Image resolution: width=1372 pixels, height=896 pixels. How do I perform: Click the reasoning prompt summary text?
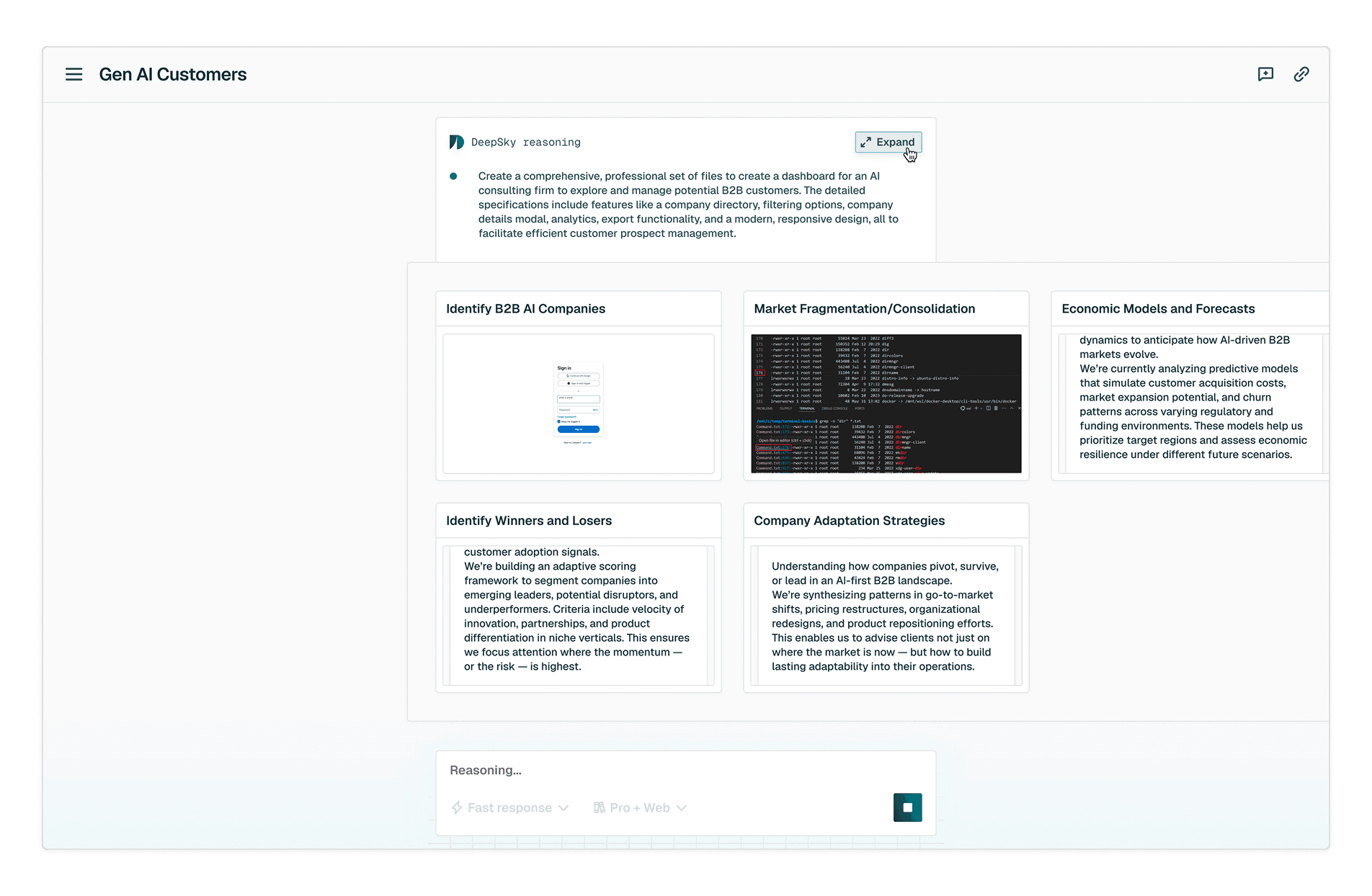(688, 205)
